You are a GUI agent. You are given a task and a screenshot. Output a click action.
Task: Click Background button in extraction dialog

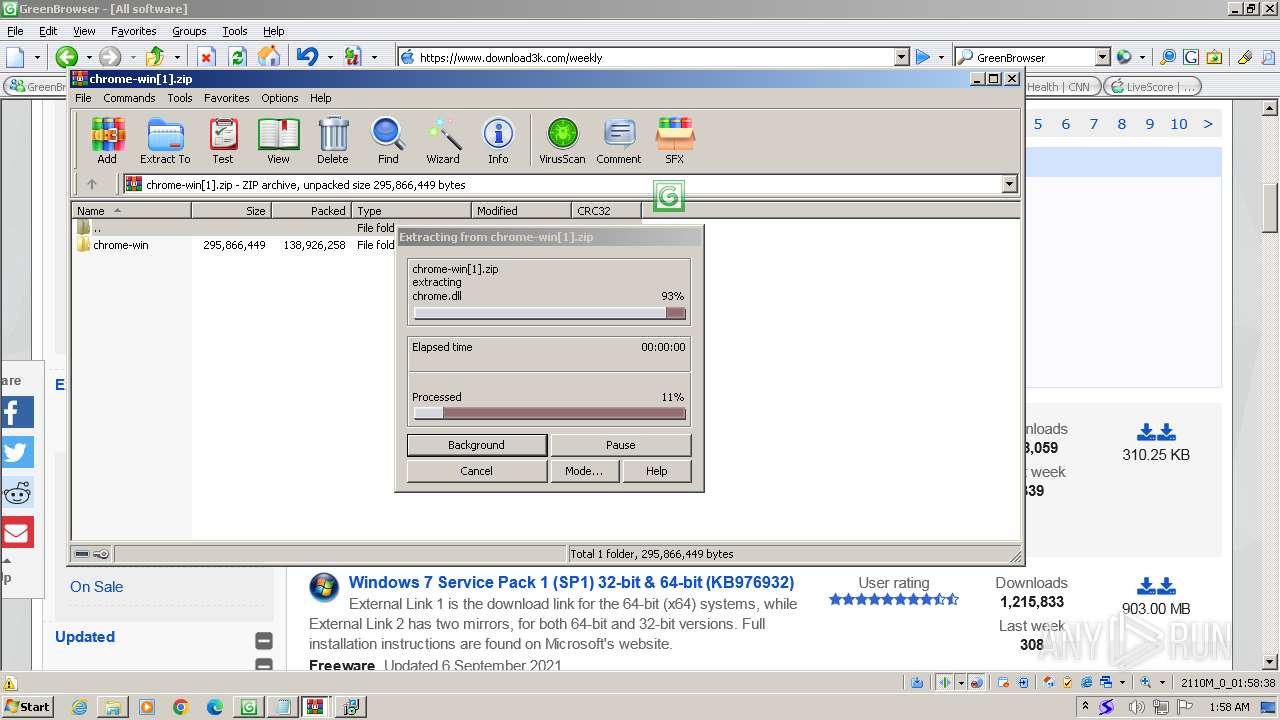[x=476, y=445]
